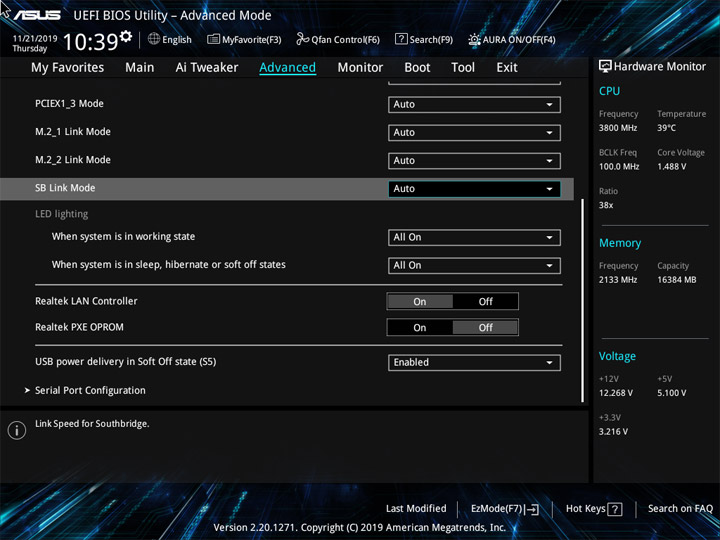Click the 10:39 clock display
The image size is (720, 540).
click(x=90, y=42)
